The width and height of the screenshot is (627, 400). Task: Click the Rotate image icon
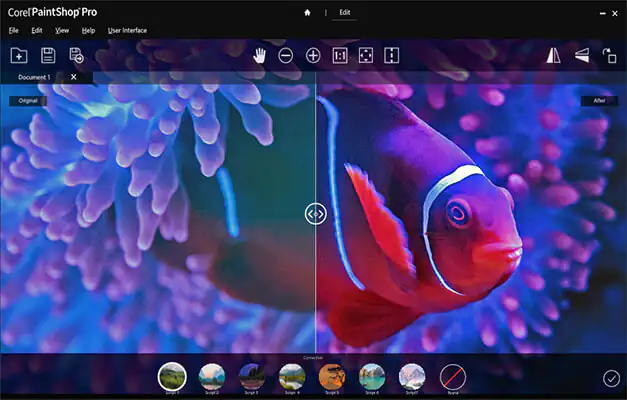(x=609, y=56)
